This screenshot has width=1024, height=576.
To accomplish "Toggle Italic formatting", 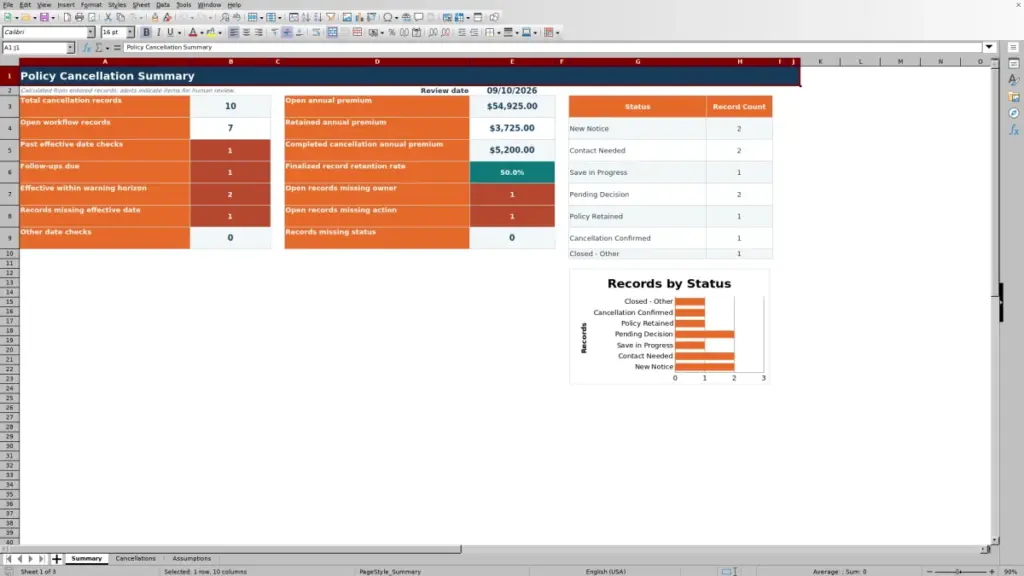I will point(159,32).
